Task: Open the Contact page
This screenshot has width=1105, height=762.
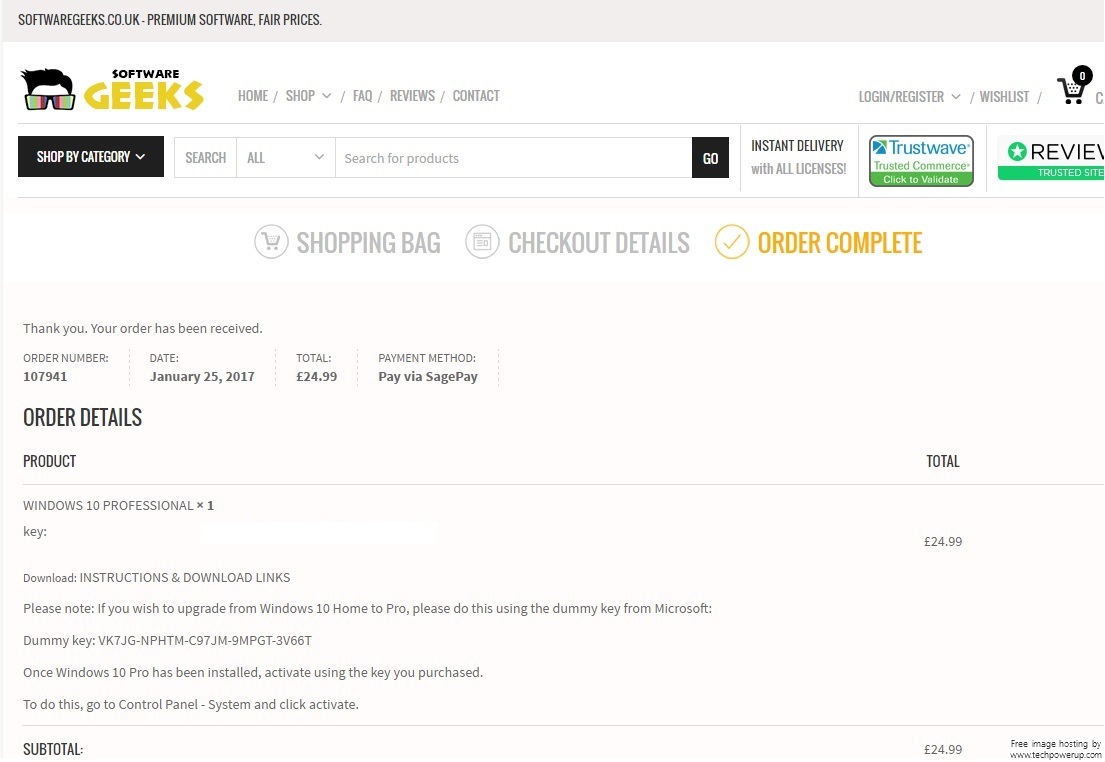Action: [476, 96]
